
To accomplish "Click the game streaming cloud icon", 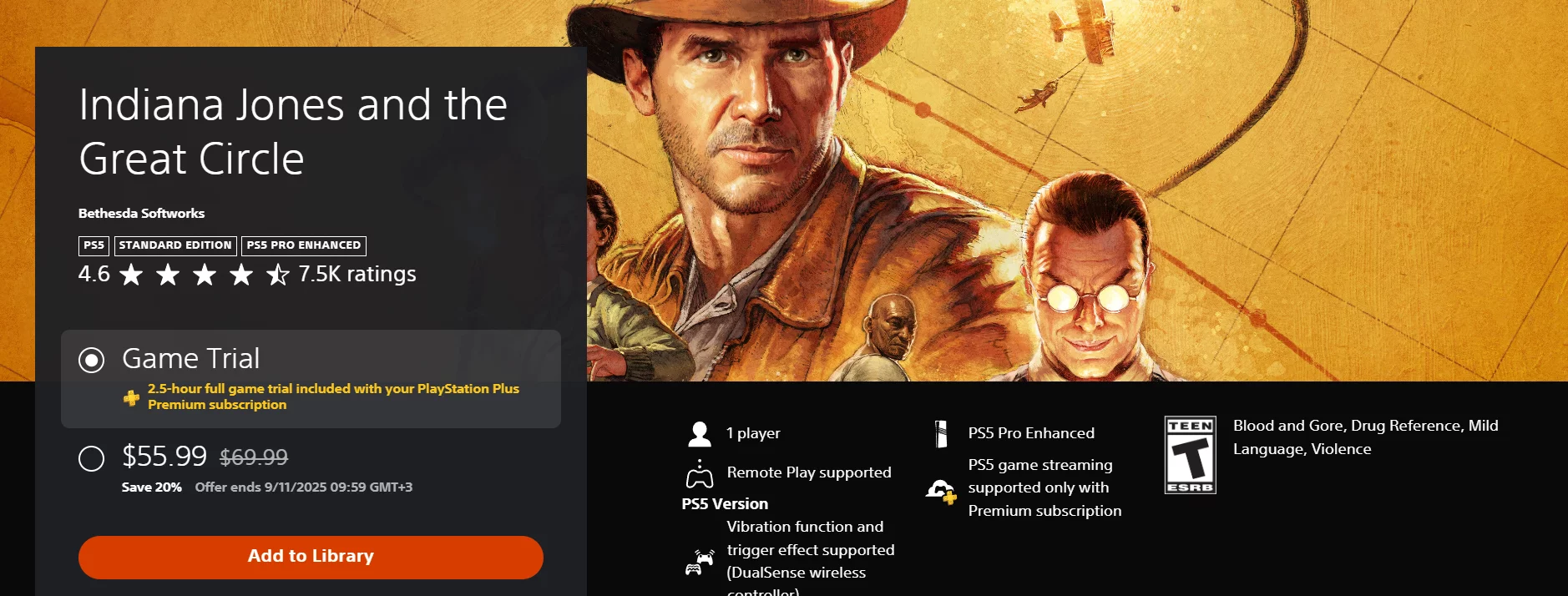I will [941, 491].
